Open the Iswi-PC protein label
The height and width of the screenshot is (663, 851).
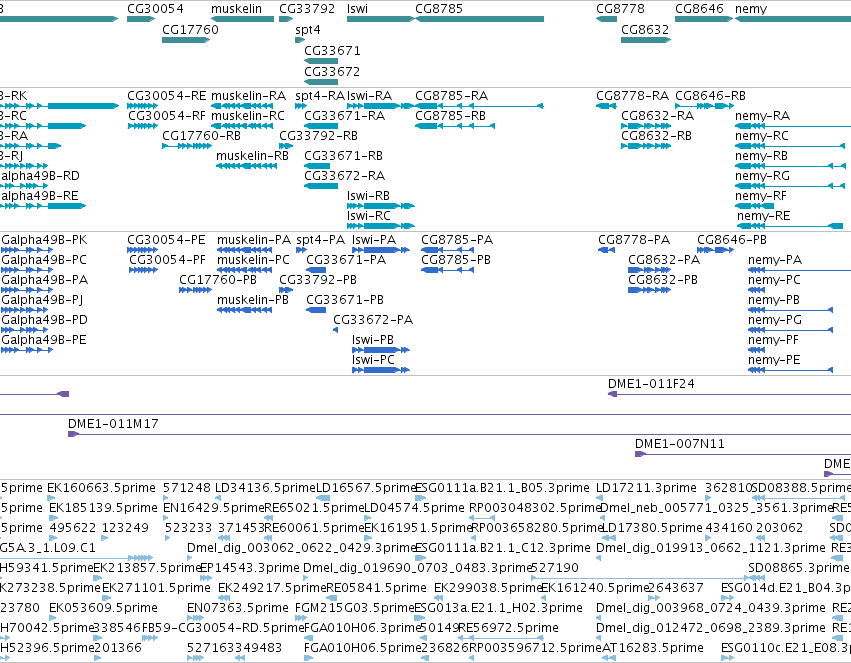click(373, 360)
